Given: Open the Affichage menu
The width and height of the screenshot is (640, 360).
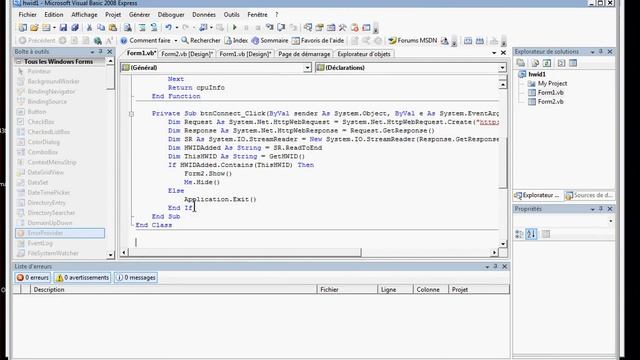Looking at the screenshot, I should point(84,15).
